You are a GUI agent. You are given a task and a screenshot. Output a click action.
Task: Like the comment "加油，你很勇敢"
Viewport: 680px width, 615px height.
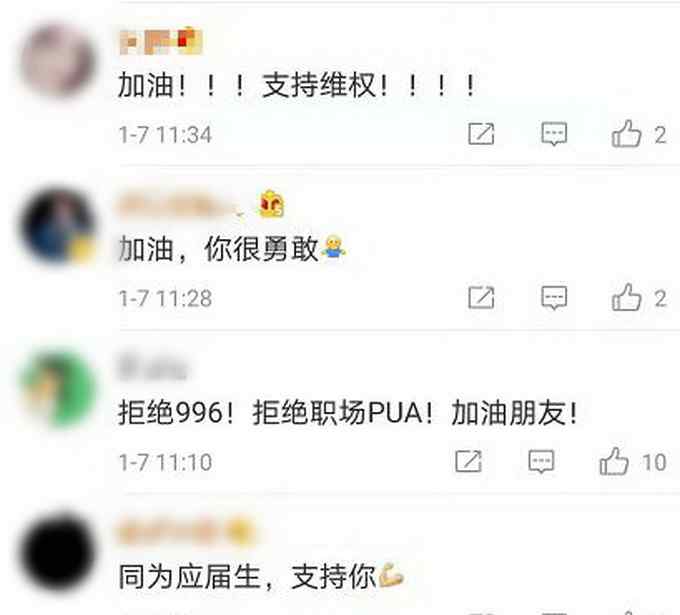[x=626, y=297]
